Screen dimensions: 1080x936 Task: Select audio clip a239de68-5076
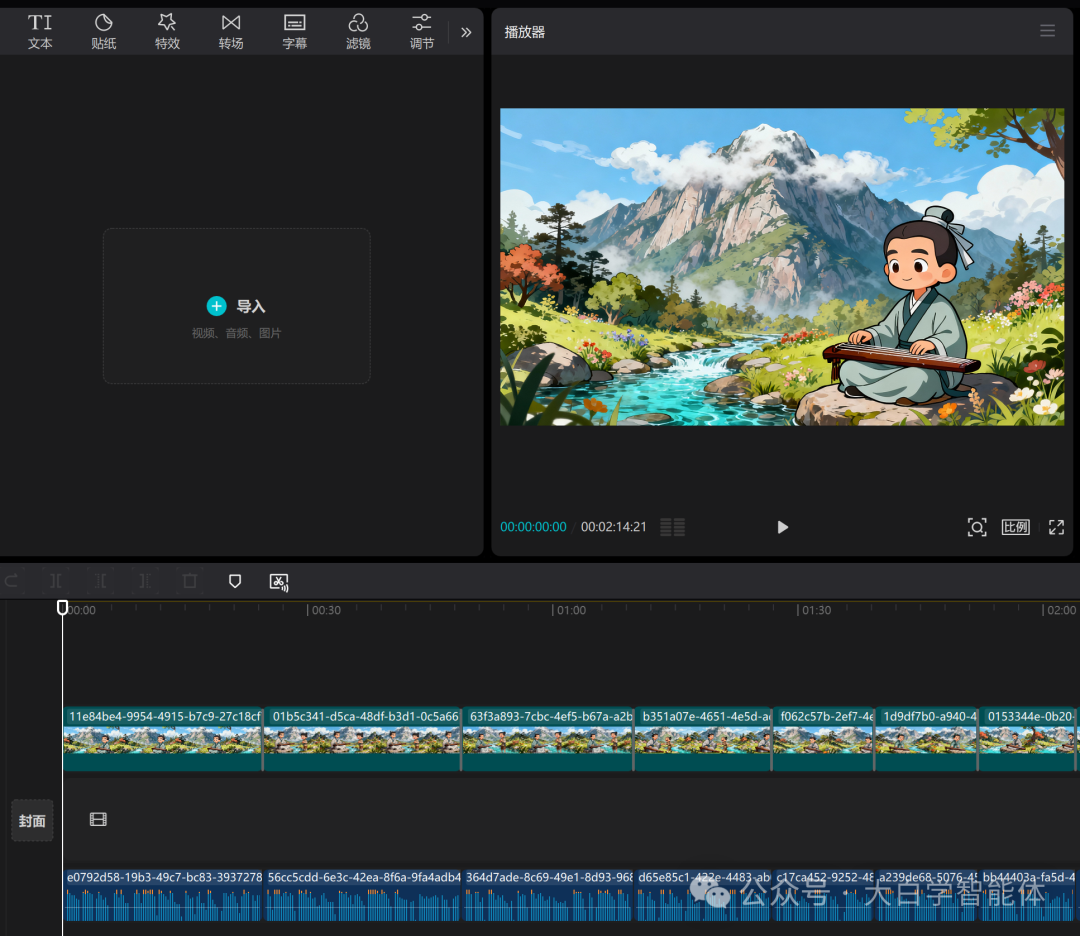(927, 895)
